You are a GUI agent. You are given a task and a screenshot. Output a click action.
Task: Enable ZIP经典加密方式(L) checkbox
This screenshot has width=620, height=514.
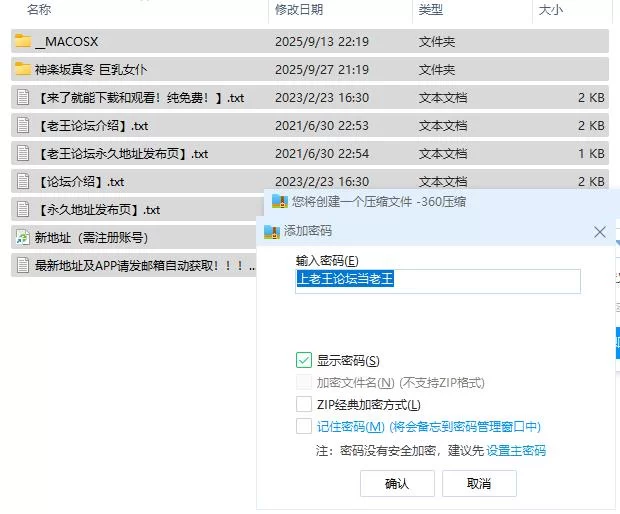(304, 404)
